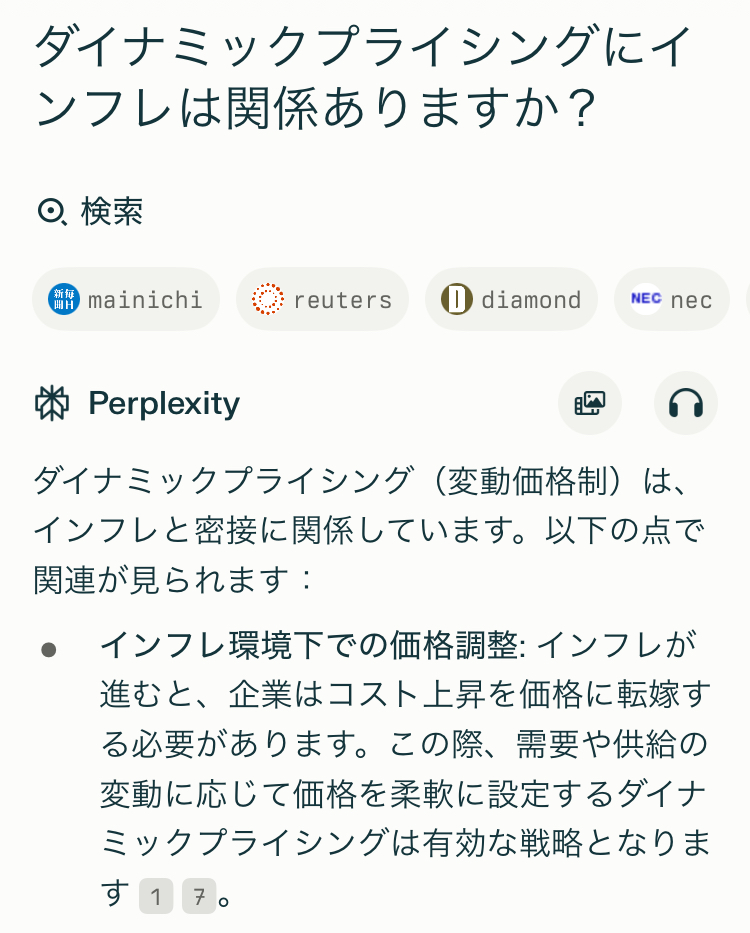This screenshot has width=750, height=933.
Task: Click the Reuters favicon icon
Action: coord(268,299)
